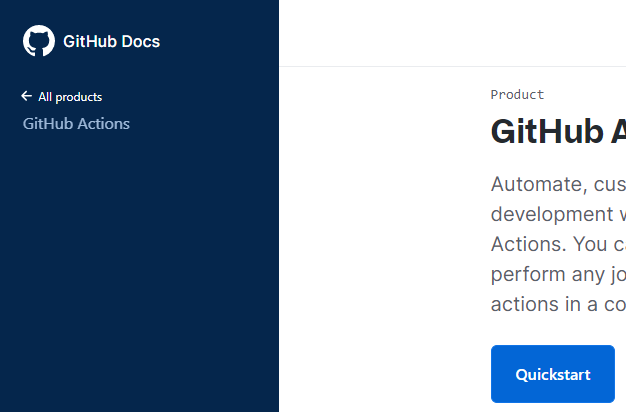Click the 'GitHub A' page heading
The height and width of the screenshot is (412, 626).
click(x=558, y=132)
